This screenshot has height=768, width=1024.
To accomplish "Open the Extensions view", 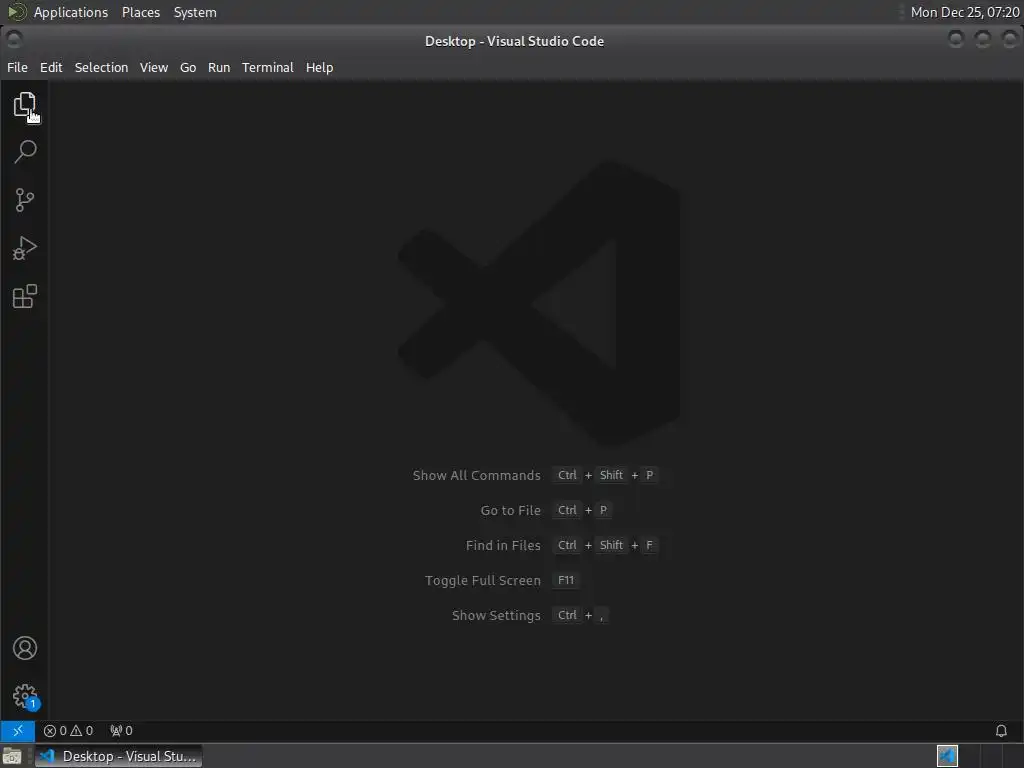I will coord(25,296).
